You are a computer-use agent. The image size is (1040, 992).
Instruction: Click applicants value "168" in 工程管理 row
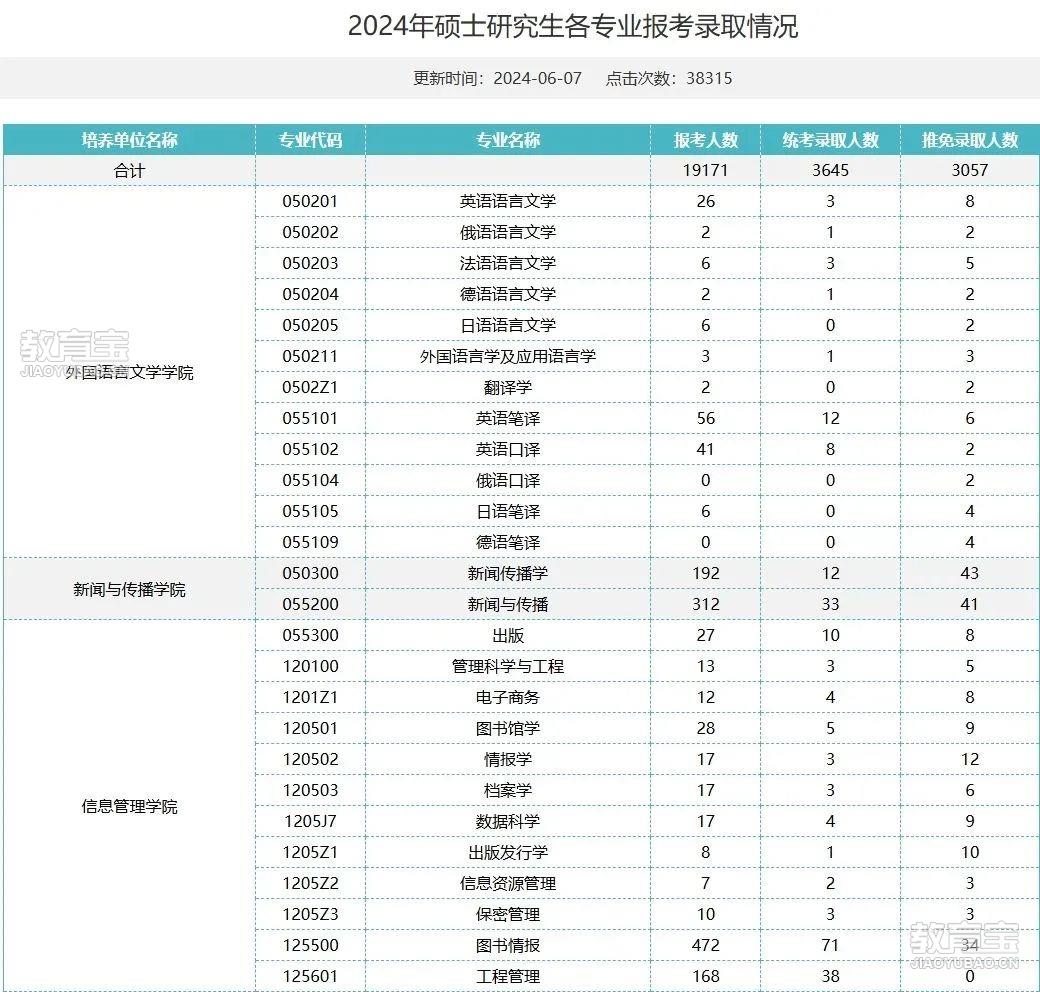coord(706,976)
